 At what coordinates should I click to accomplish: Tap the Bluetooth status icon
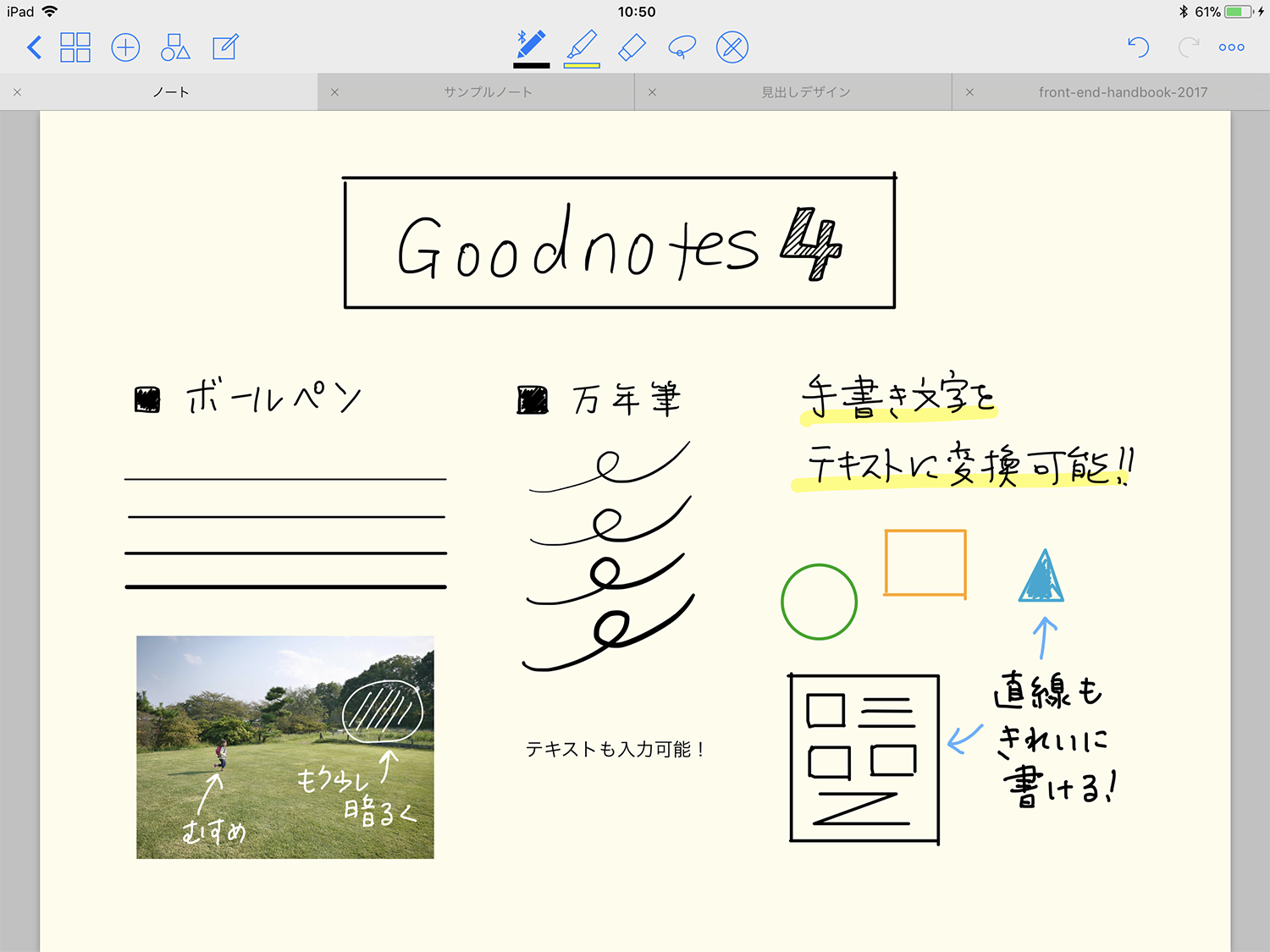tap(1184, 12)
